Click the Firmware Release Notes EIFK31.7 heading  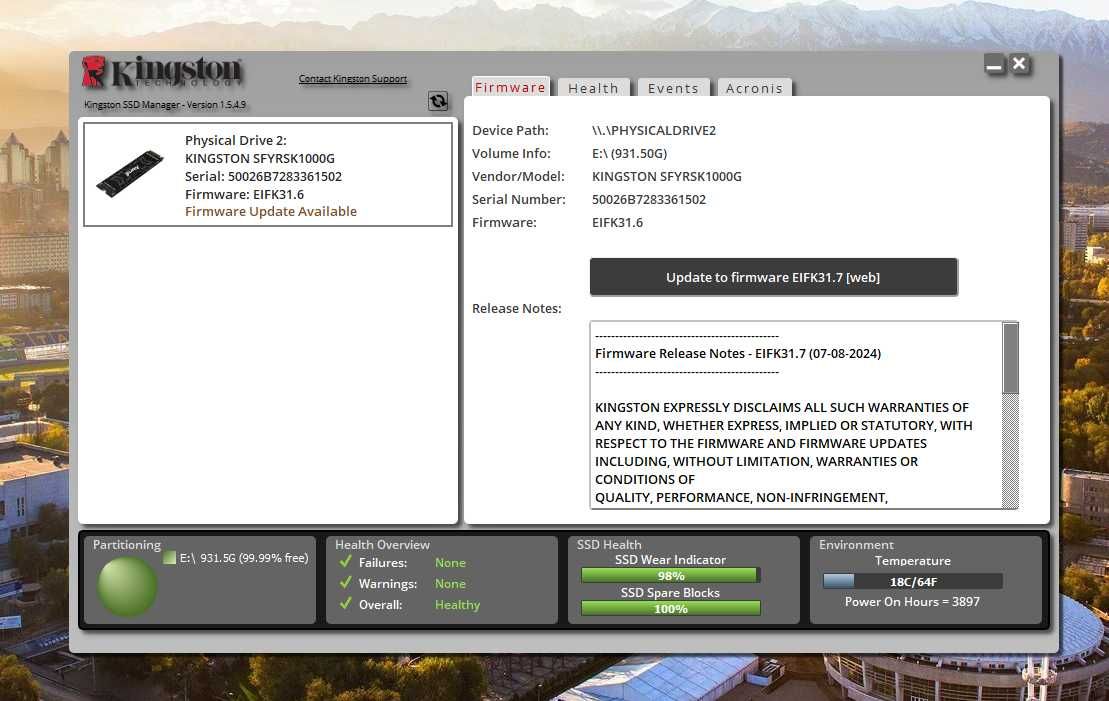(738, 353)
